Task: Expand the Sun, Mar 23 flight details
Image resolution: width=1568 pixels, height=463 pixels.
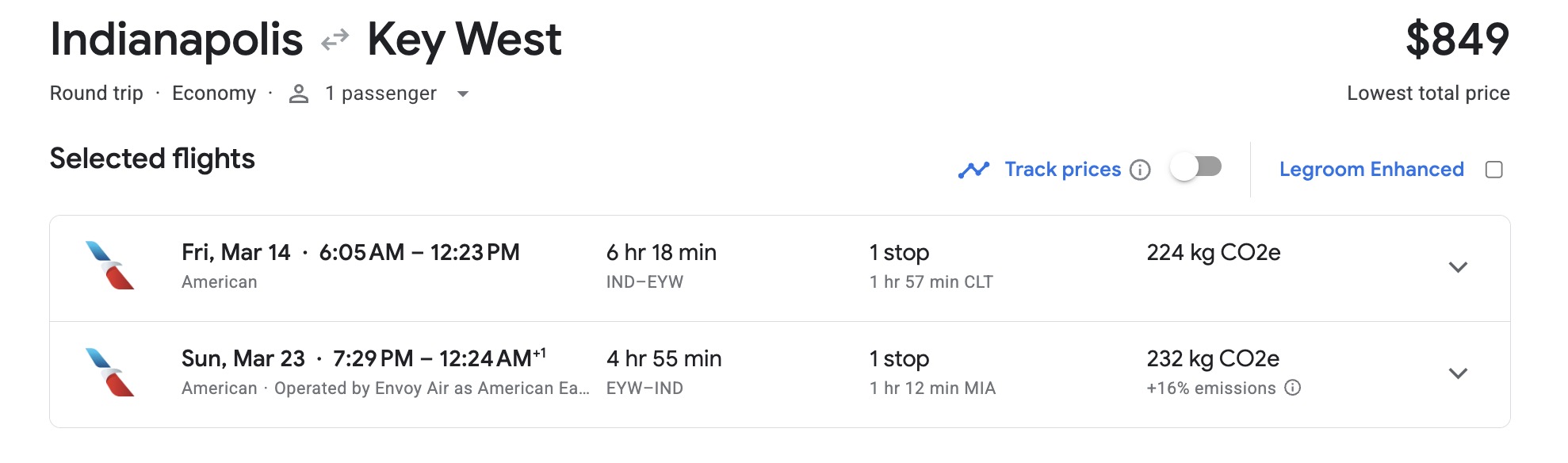Action: (x=1458, y=373)
